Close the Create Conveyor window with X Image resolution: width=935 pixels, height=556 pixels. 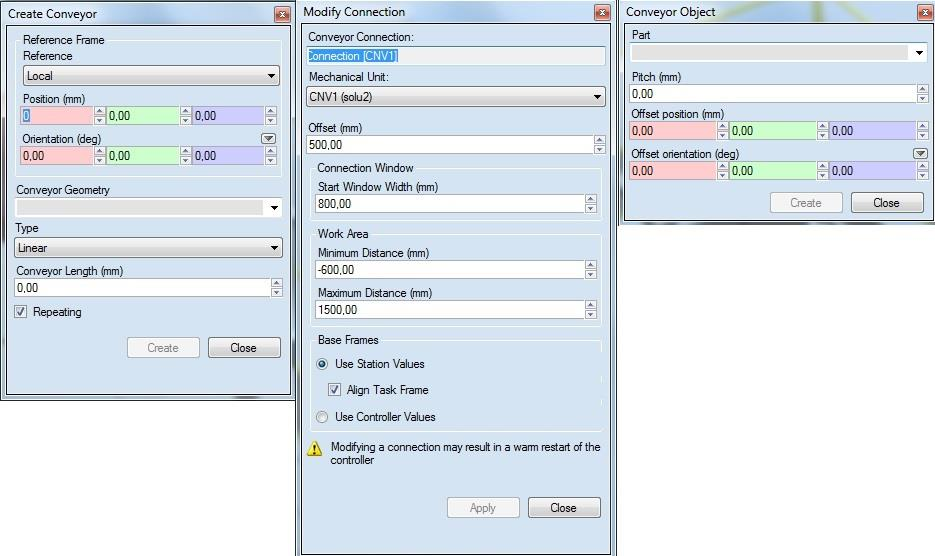click(282, 14)
